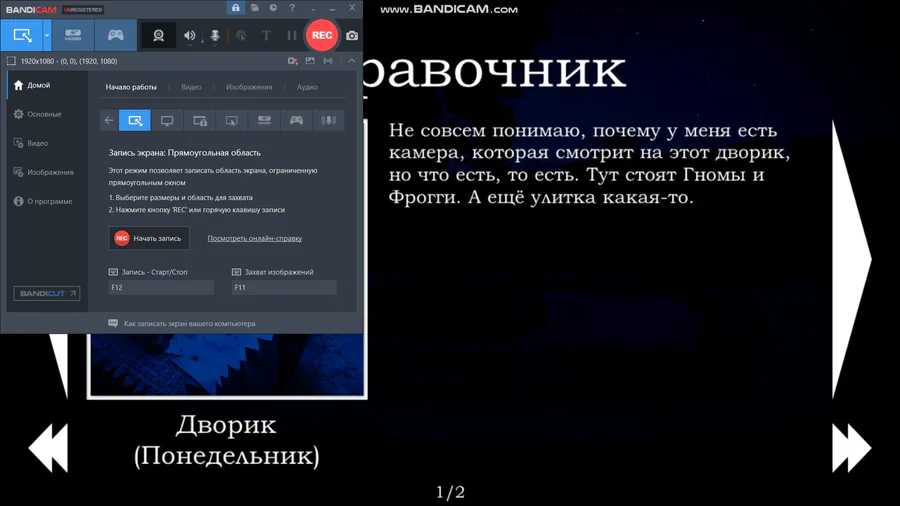Select around-mouse mode in mode row

point(231,120)
